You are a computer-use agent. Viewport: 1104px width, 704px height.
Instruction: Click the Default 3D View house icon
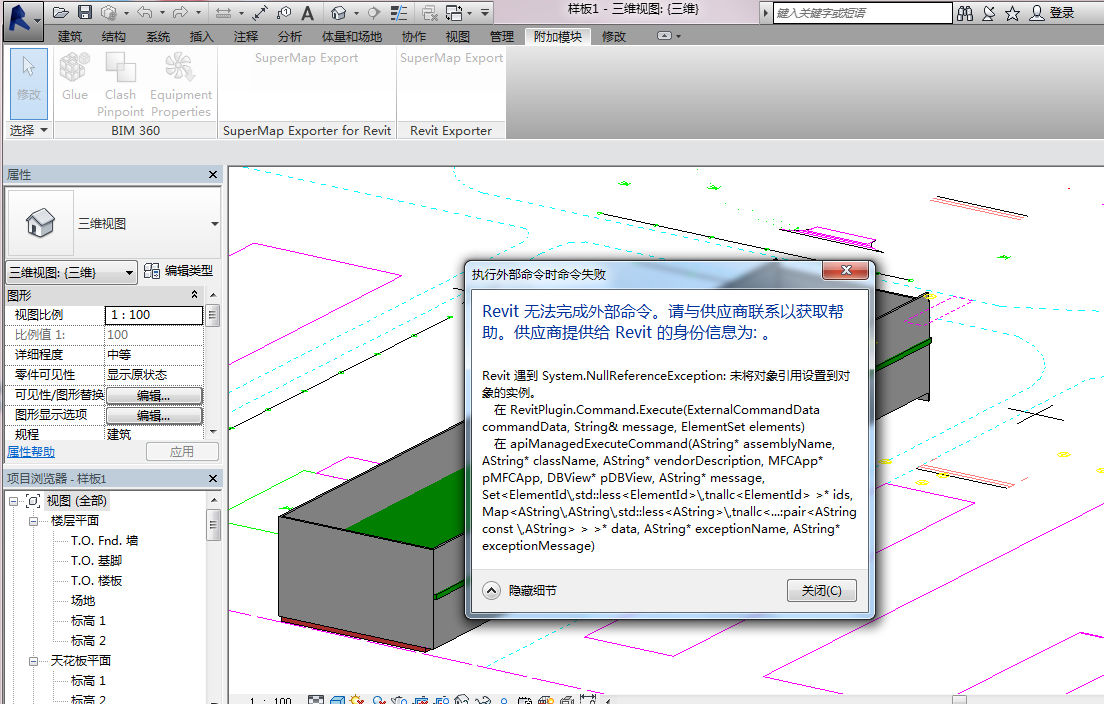pos(339,12)
